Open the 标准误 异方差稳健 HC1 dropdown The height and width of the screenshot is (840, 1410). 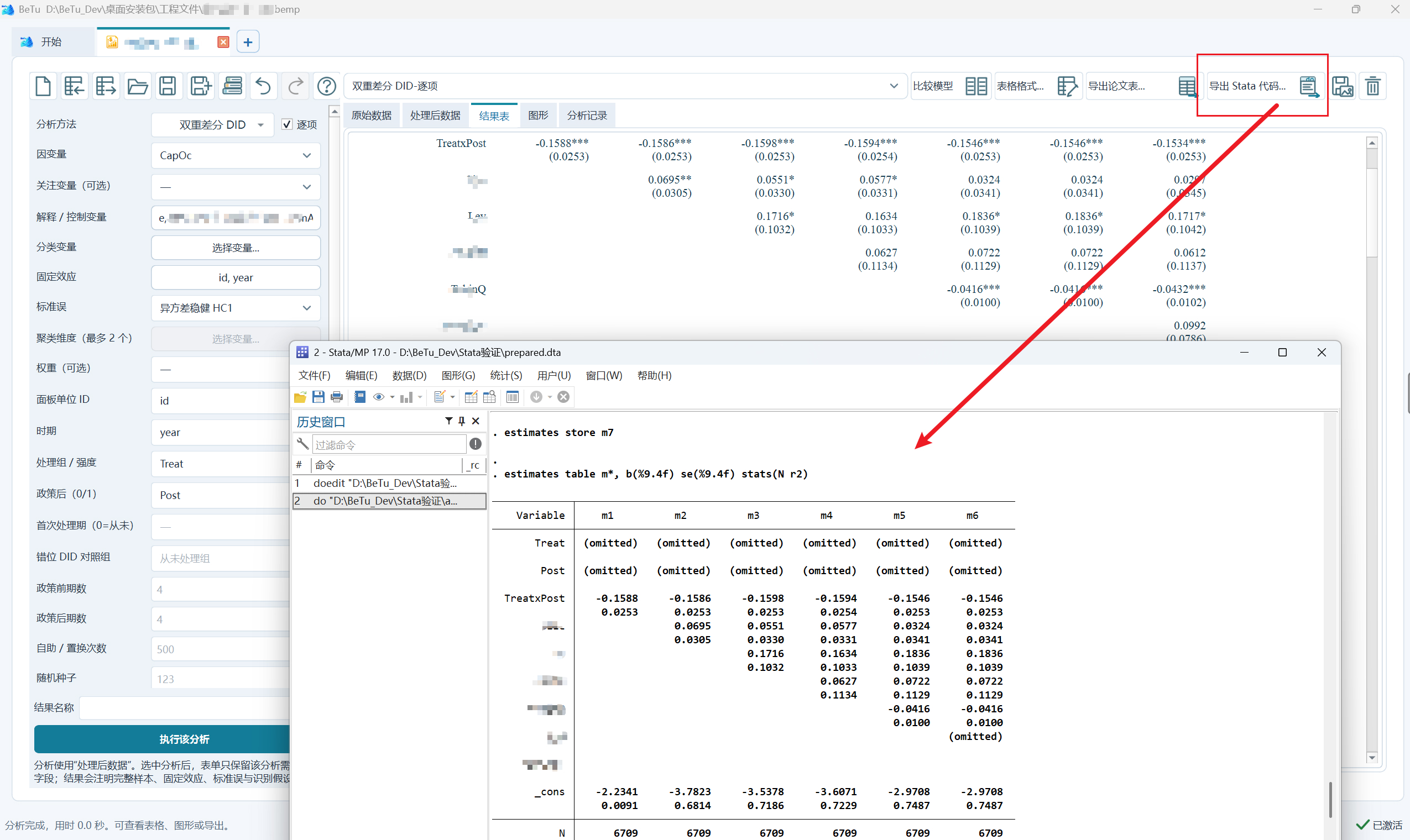coord(236,308)
